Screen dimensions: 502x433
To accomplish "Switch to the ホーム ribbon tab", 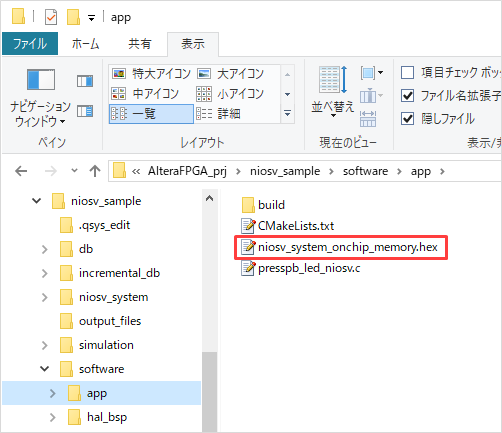I will click(x=86, y=44).
